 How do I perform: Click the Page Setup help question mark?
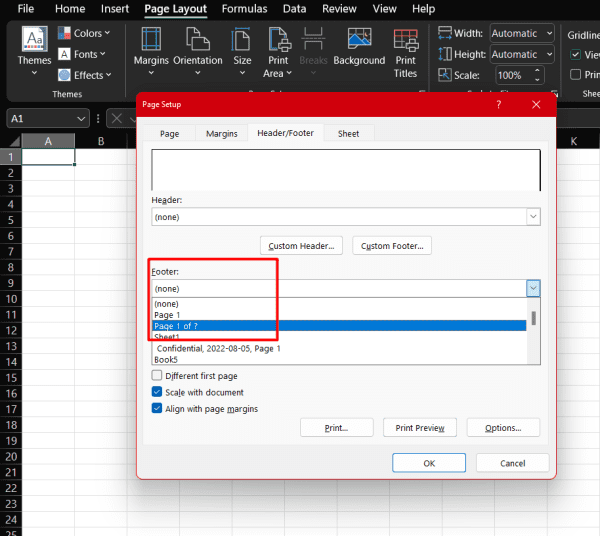[499, 104]
